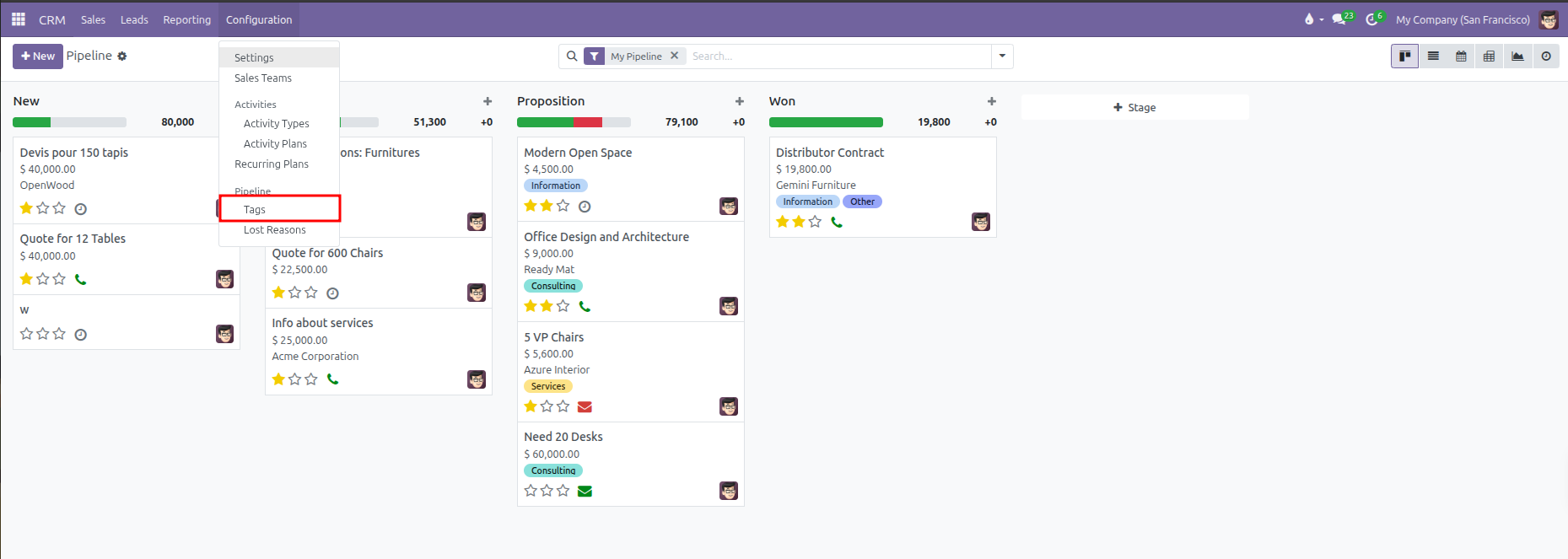Viewport: 1568px width, 559px height.
Task: Click the New button
Action: (x=37, y=56)
